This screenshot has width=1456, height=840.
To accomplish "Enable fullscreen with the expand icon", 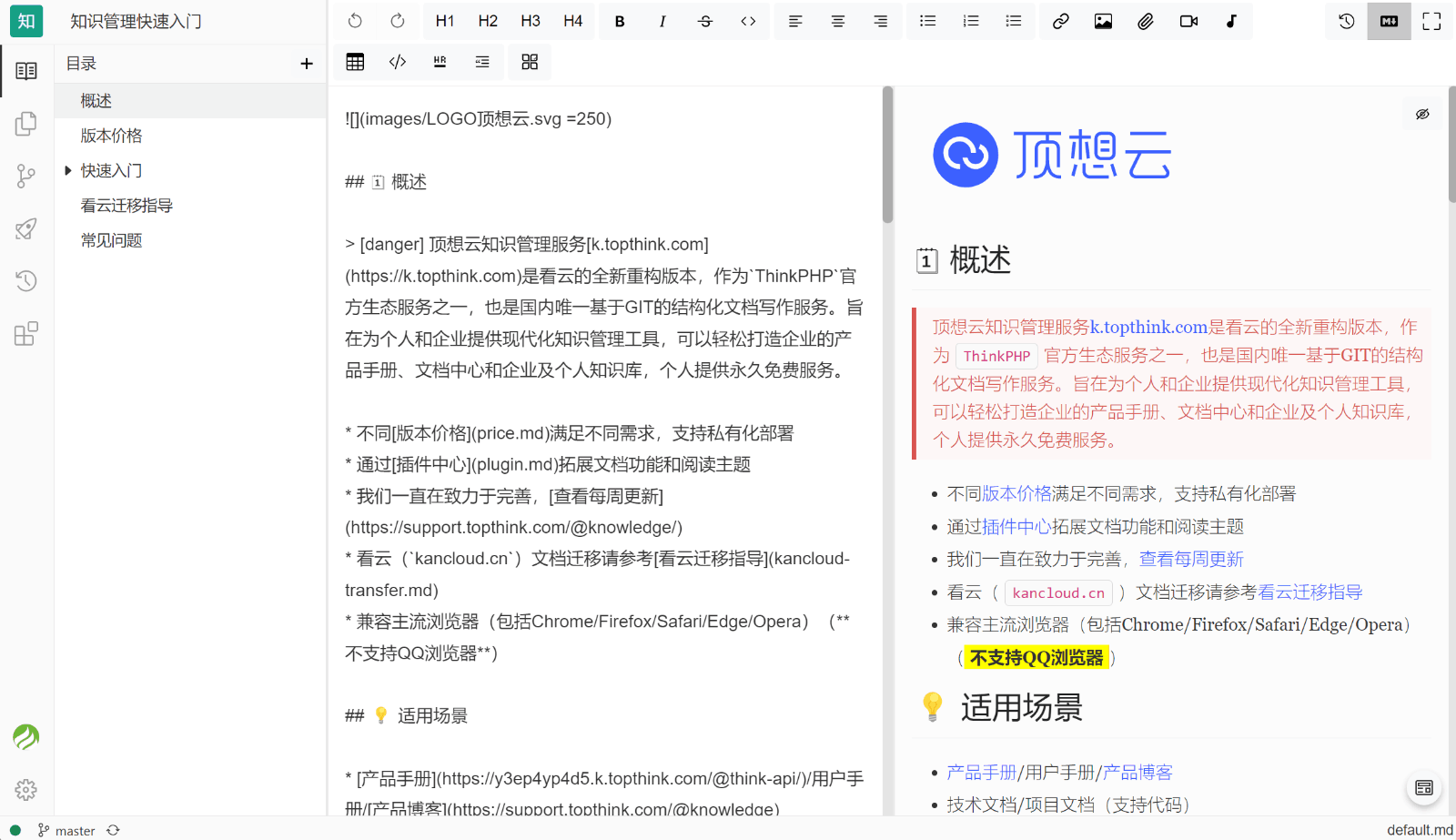I will pos(1431,20).
